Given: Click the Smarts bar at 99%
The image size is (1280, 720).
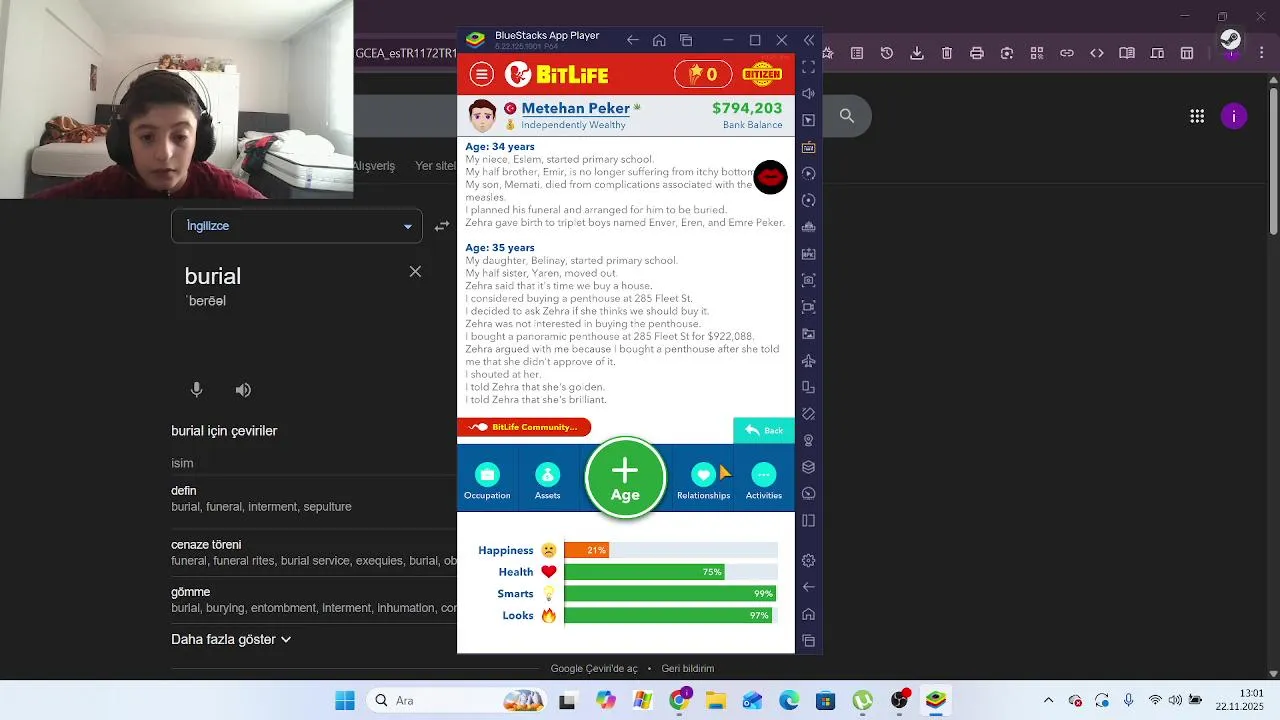Looking at the screenshot, I should click(x=671, y=594).
